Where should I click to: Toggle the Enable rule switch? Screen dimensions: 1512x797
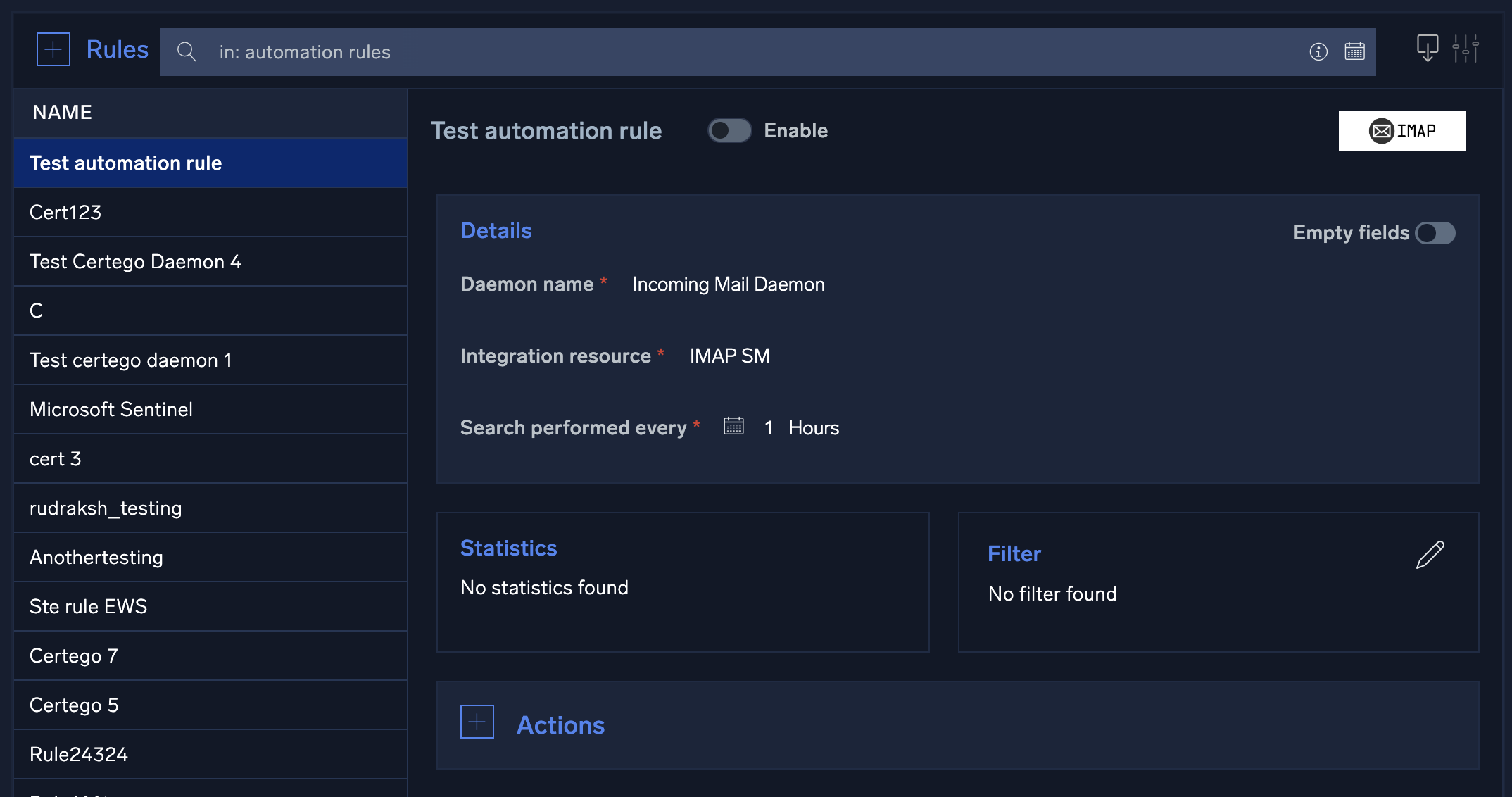730,130
